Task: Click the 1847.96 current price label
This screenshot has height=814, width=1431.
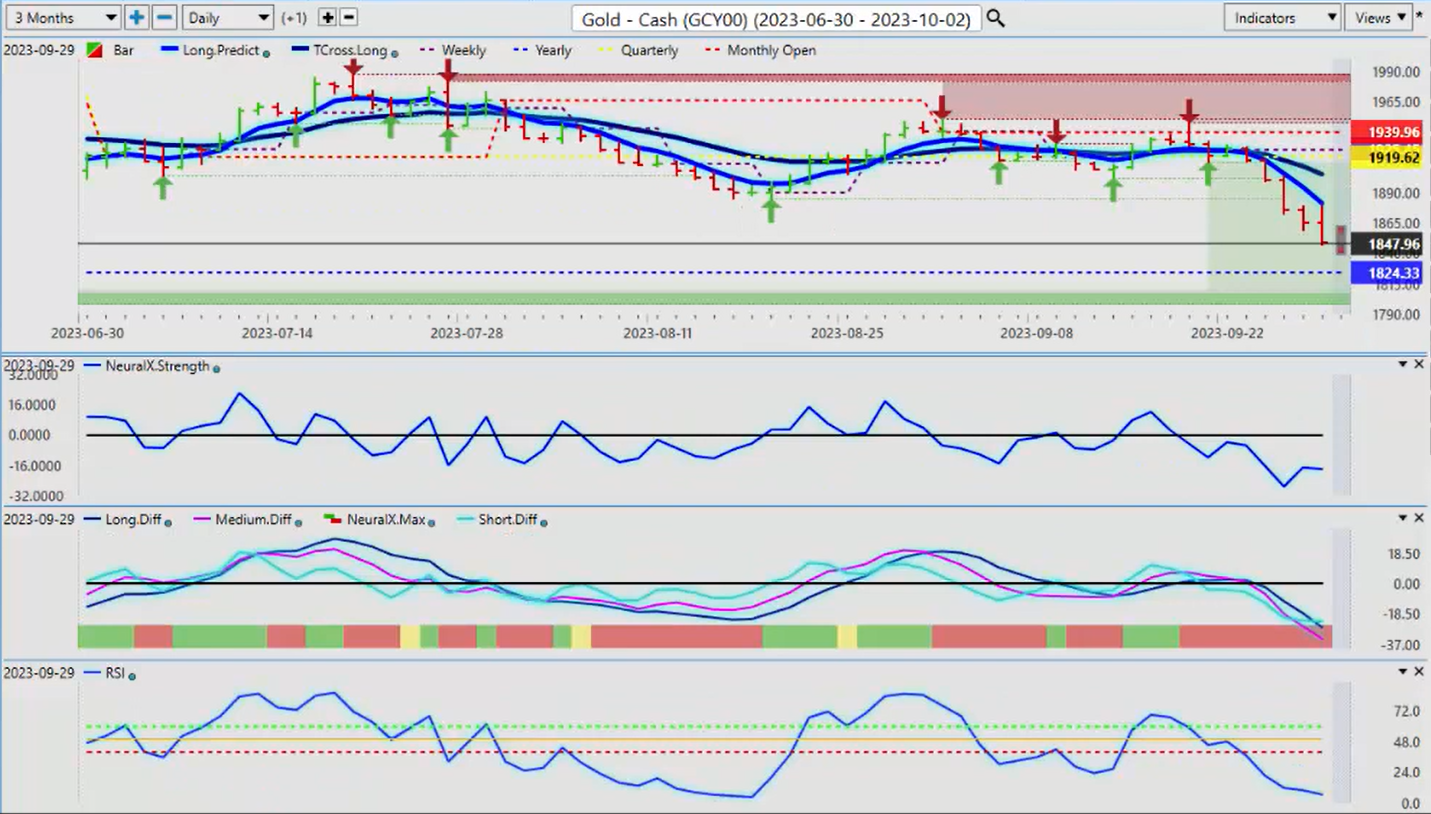Action: (1385, 244)
